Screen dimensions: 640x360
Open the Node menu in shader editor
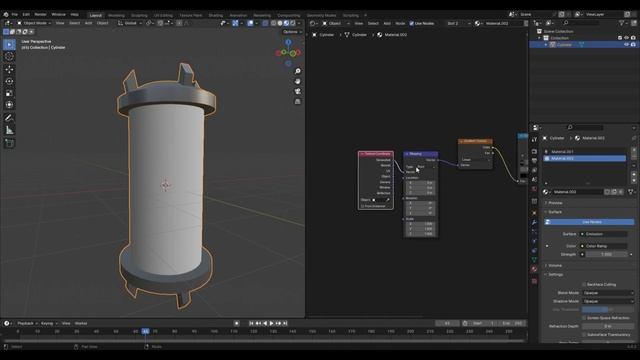[400, 23]
